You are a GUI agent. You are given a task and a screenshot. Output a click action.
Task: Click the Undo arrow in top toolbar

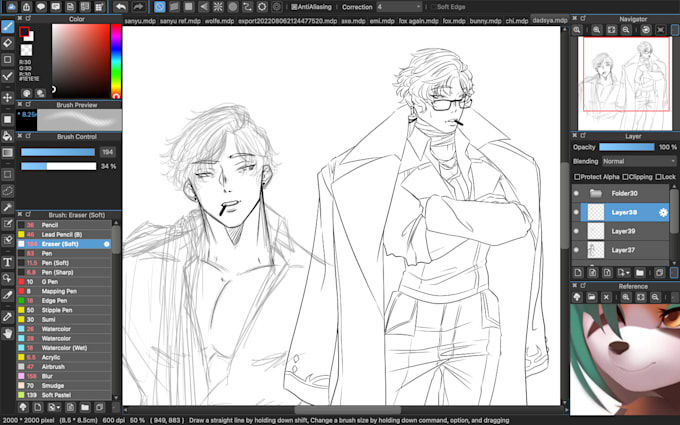pos(121,6)
